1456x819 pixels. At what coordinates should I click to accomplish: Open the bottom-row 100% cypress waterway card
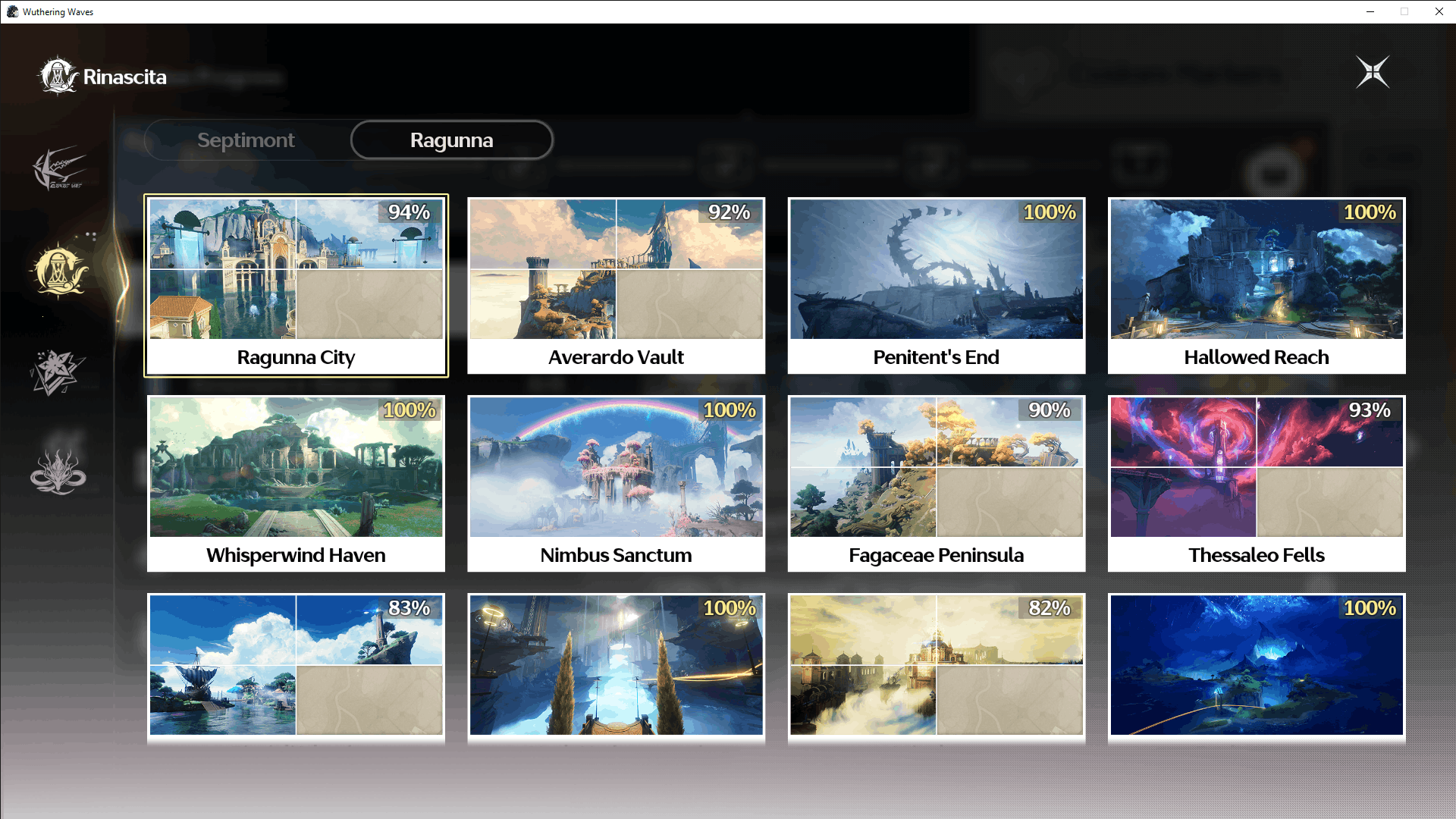click(x=617, y=667)
